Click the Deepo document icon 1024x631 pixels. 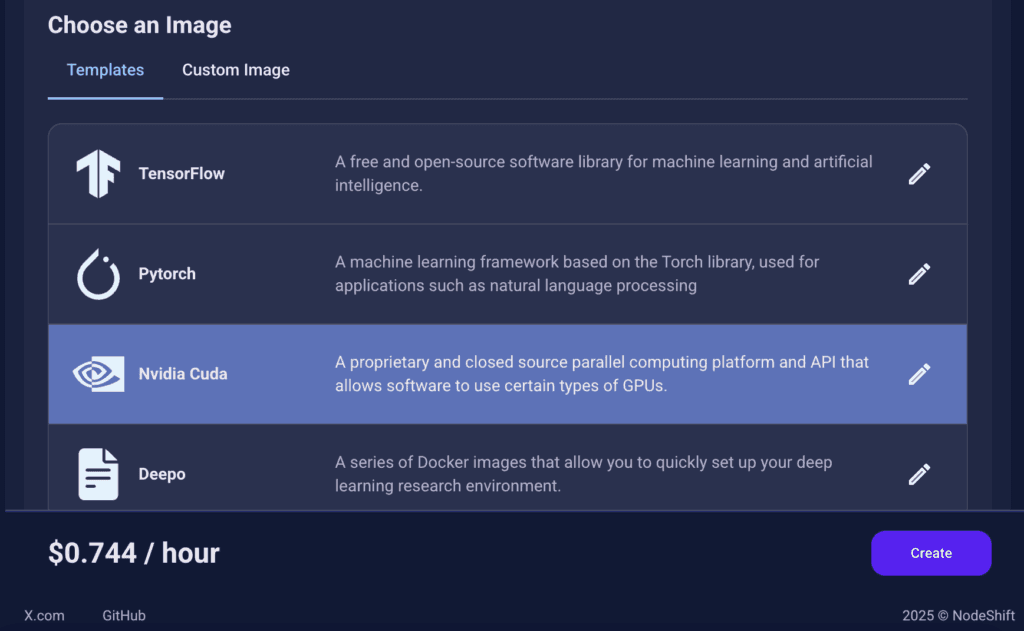99,474
